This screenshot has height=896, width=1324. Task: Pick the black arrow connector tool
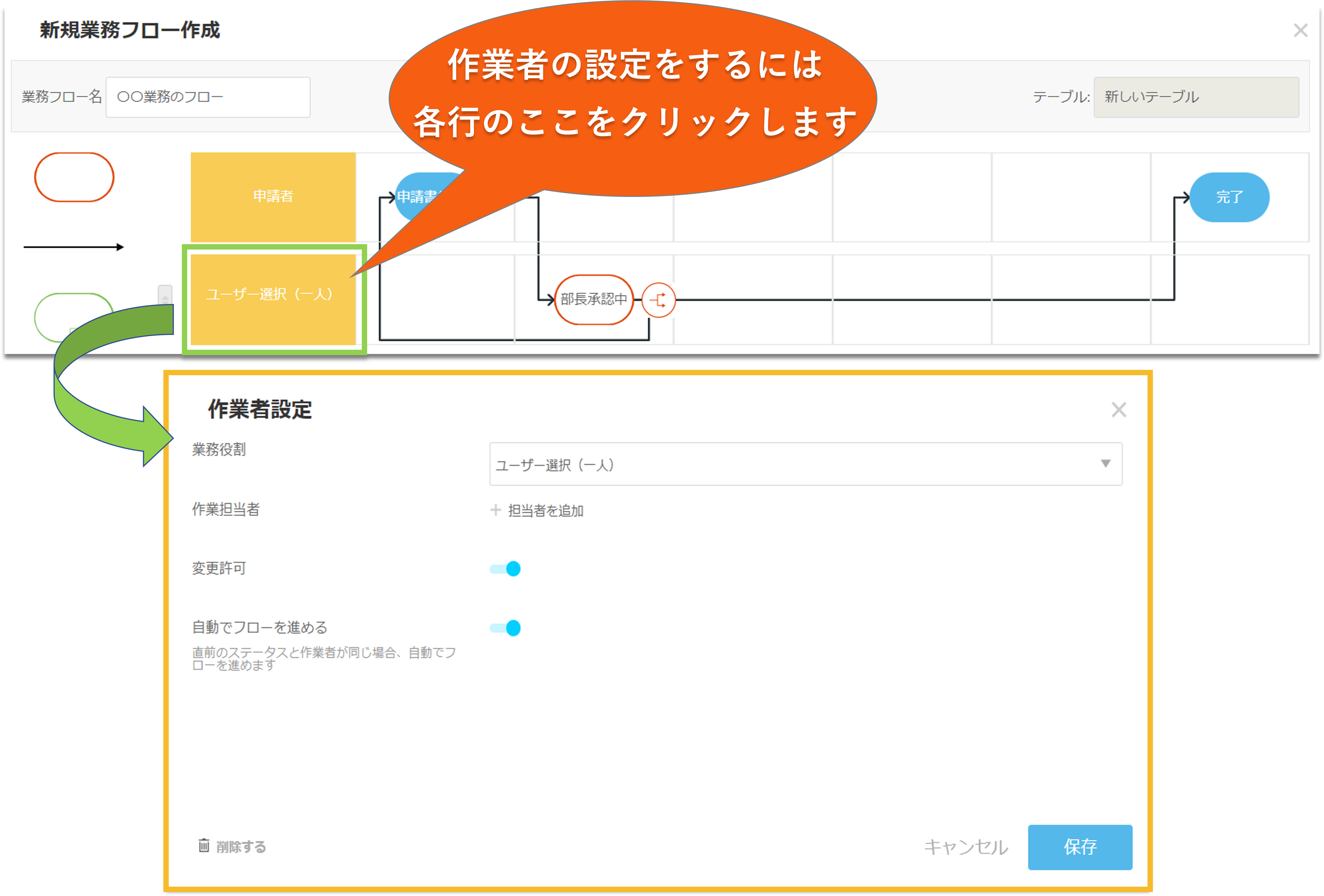pyautogui.click(x=73, y=247)
